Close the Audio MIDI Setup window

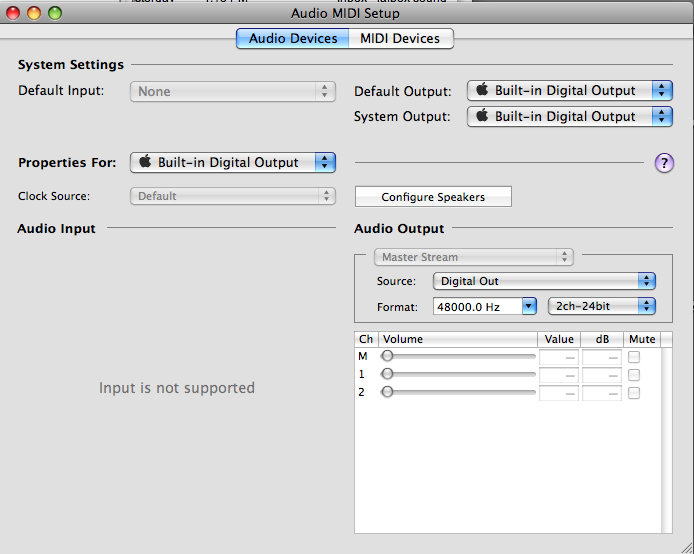[x=13, y=13]
